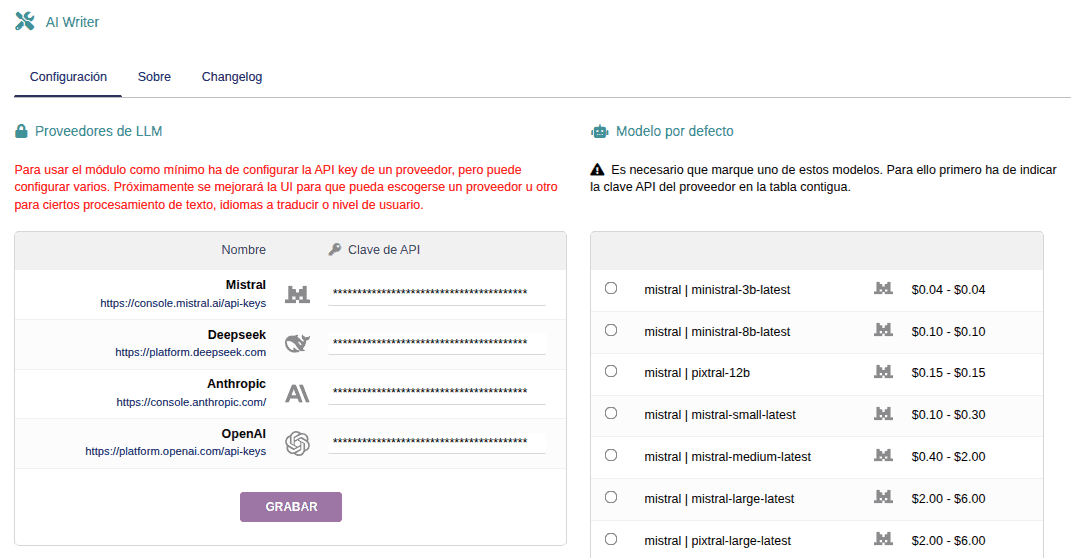Follow the platform.deepseek.com link
This screenshot has height=558, width=1071.
click(x=190, y=352)
